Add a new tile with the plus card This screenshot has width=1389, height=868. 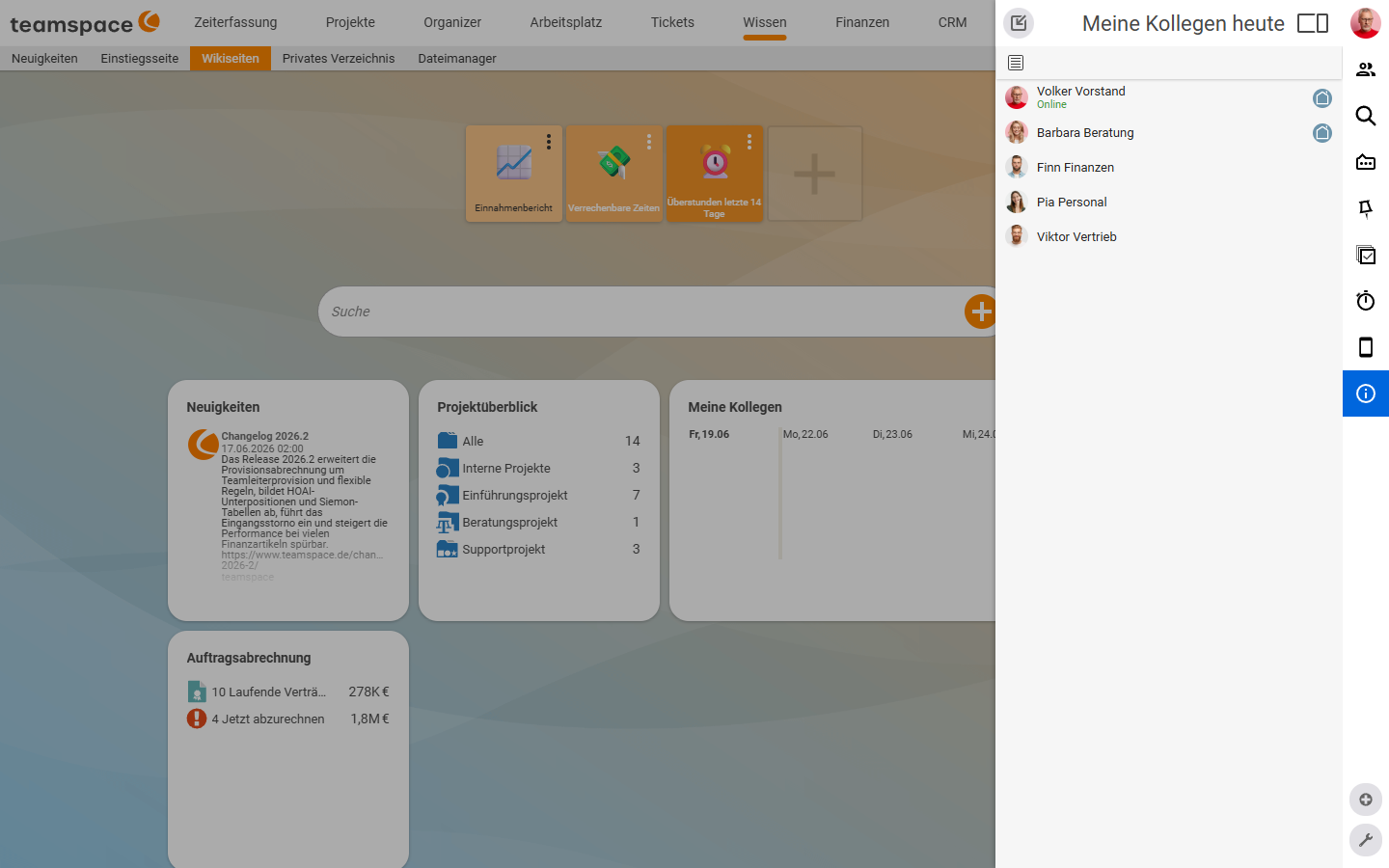[x=815, y=174]
